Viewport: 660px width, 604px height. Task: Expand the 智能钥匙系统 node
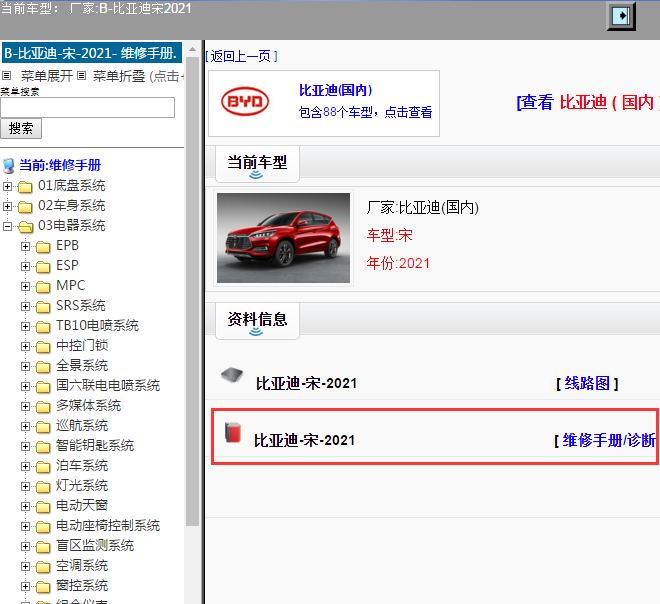25,447
